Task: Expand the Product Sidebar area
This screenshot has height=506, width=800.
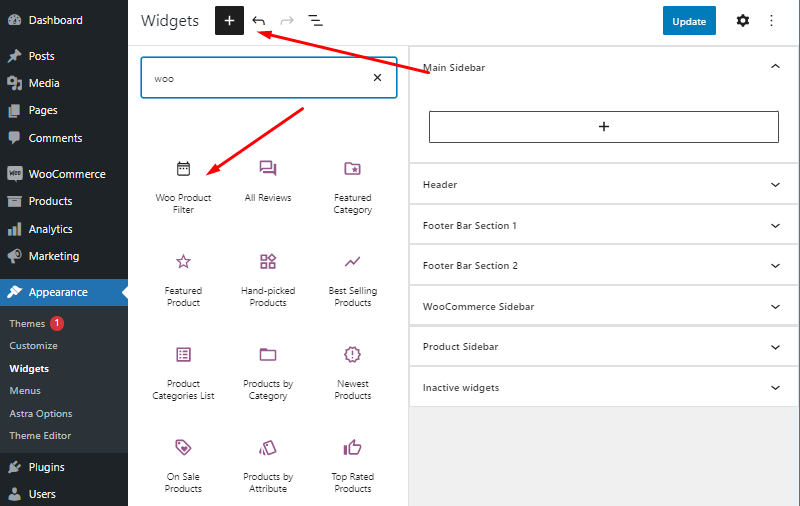Action: point(603,347)
